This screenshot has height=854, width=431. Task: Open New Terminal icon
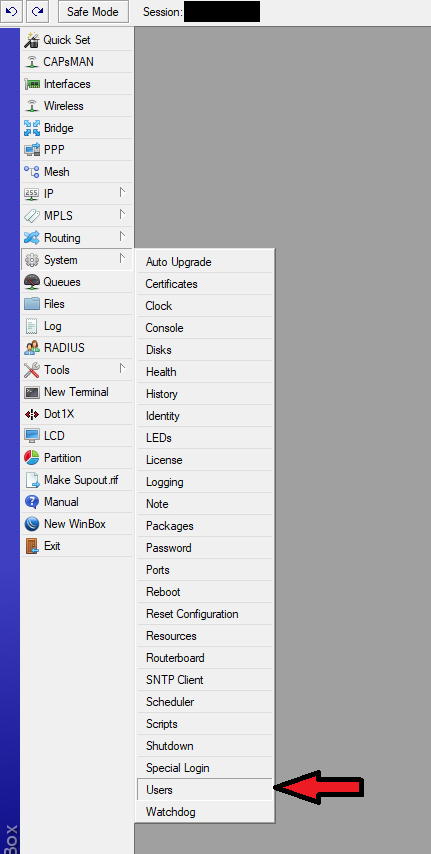click(x=32, y=392)
